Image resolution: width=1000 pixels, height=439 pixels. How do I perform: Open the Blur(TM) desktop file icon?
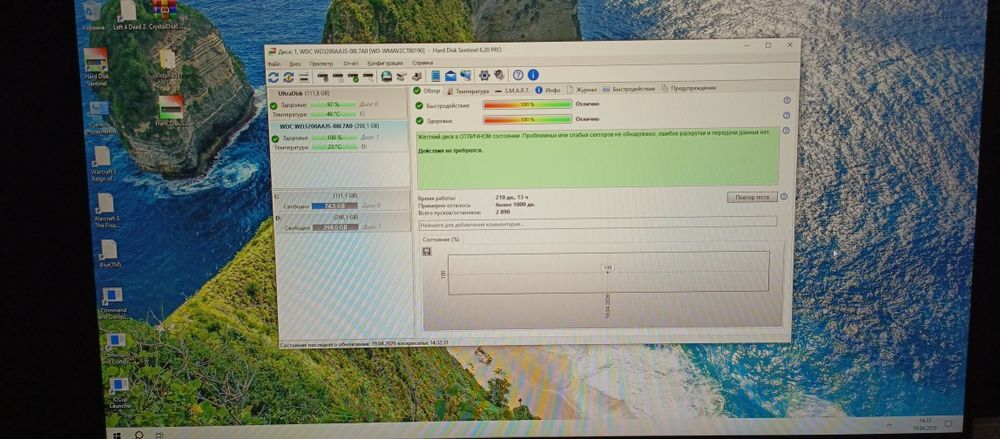110,253
